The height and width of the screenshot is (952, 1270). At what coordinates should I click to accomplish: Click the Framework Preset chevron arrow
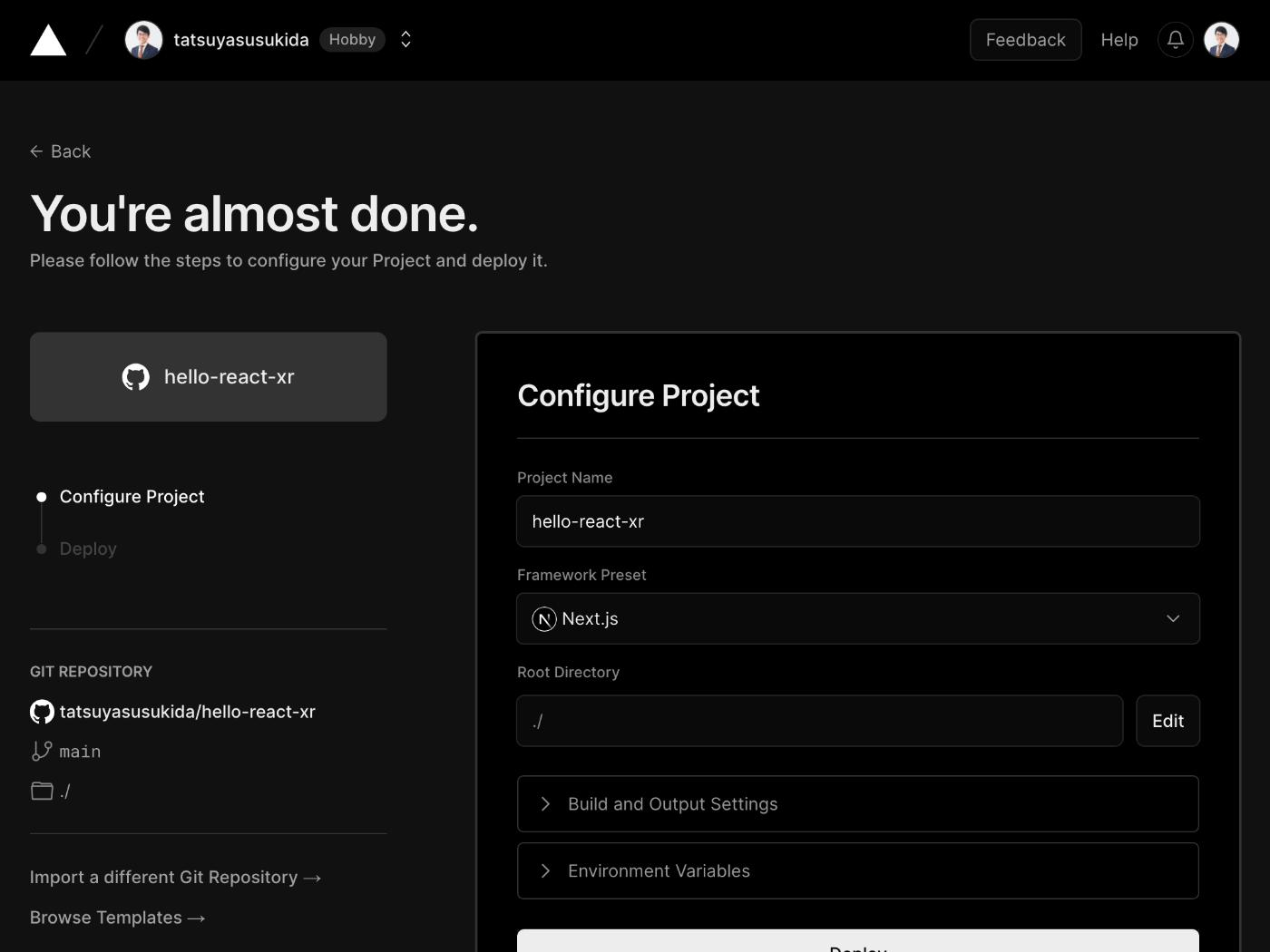(x=1173, y=618)
